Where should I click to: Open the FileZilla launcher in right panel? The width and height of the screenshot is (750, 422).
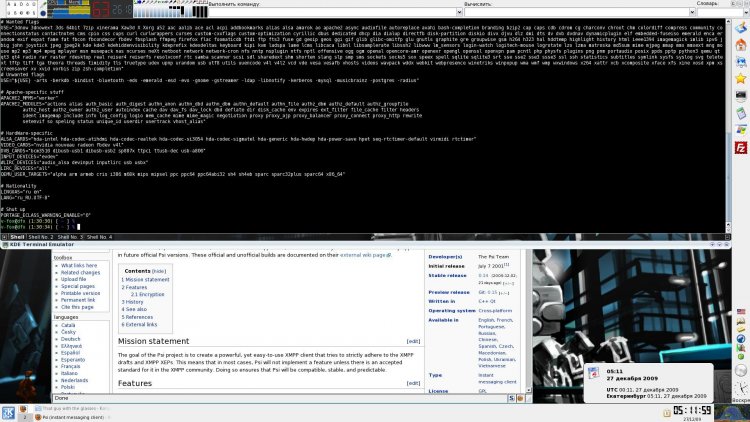click(741, 148)
